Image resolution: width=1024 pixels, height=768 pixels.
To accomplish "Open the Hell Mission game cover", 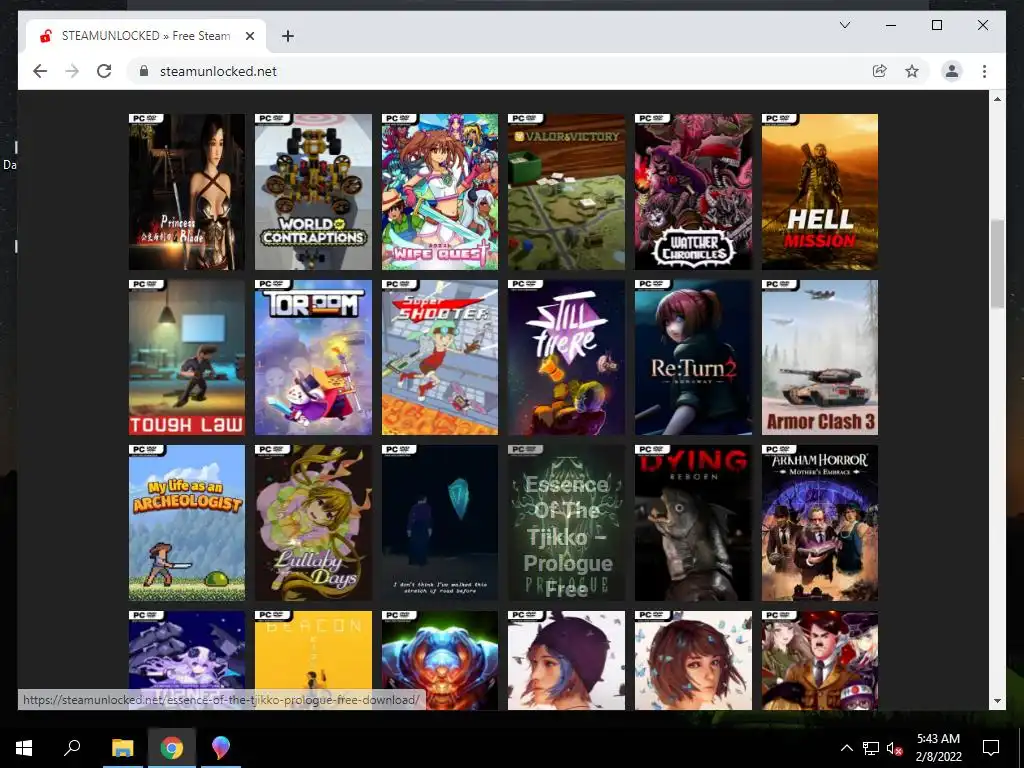I will pos(820,192).
